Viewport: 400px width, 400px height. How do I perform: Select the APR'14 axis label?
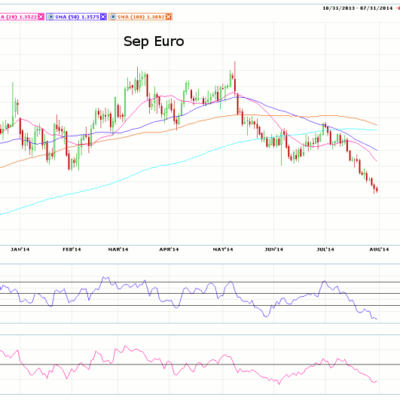click(x=169, y=249)
